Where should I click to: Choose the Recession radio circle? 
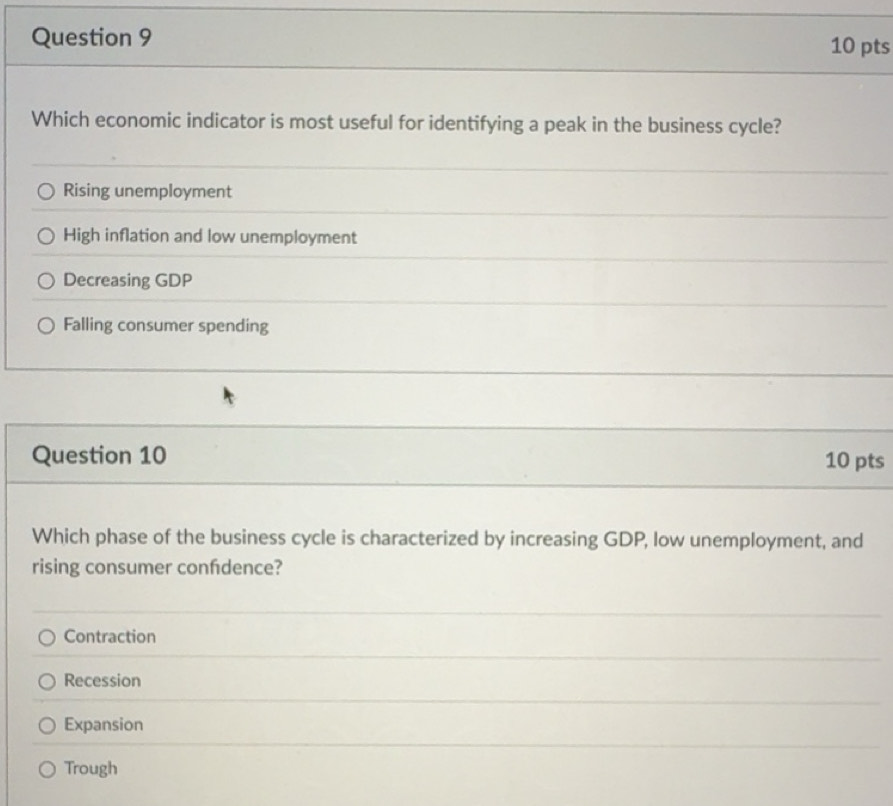pyautogui.click(x=47, y=681)
